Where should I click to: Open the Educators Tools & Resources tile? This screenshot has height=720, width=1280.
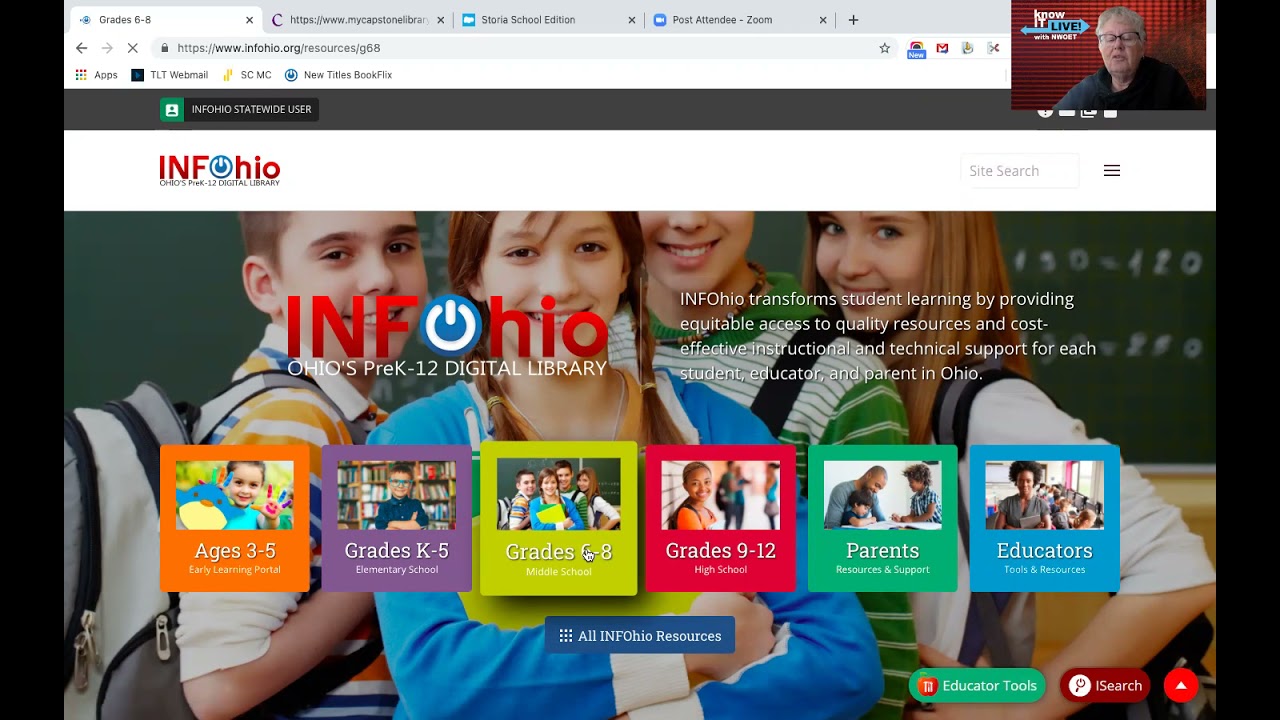[x=1045, y=518]
